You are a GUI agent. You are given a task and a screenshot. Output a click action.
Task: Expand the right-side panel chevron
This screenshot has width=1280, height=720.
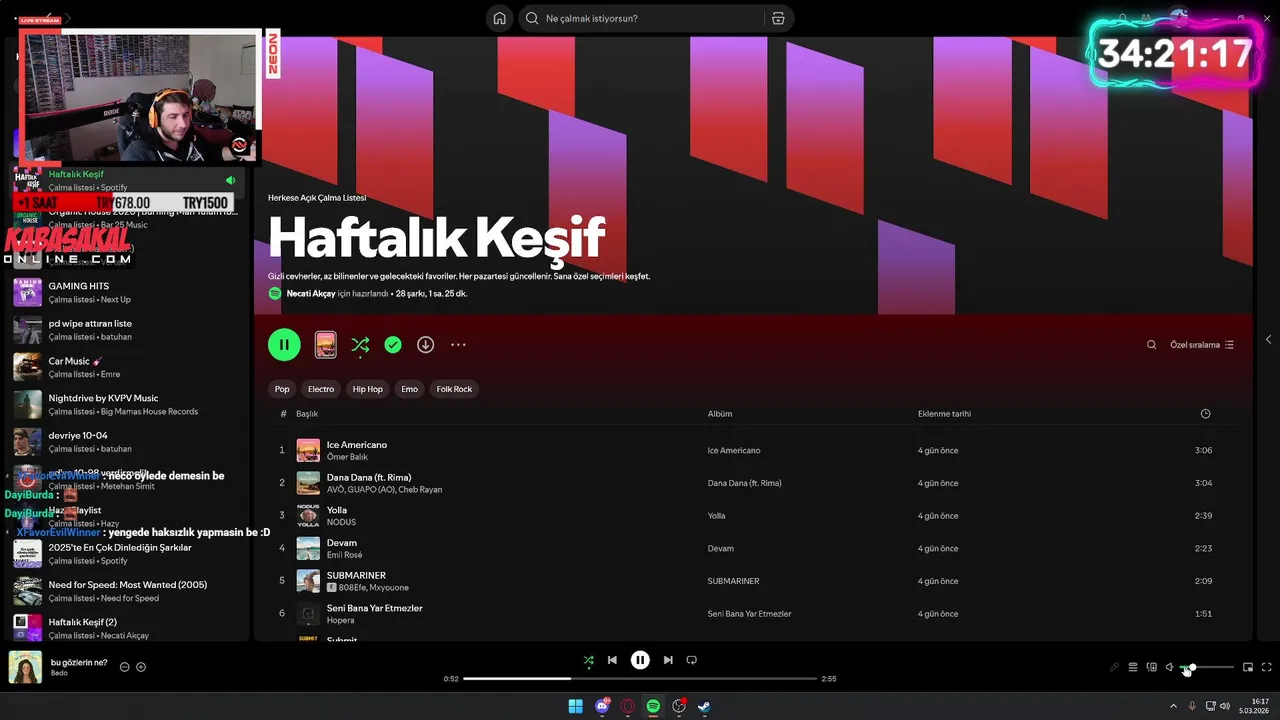[x=1268, y=340]
